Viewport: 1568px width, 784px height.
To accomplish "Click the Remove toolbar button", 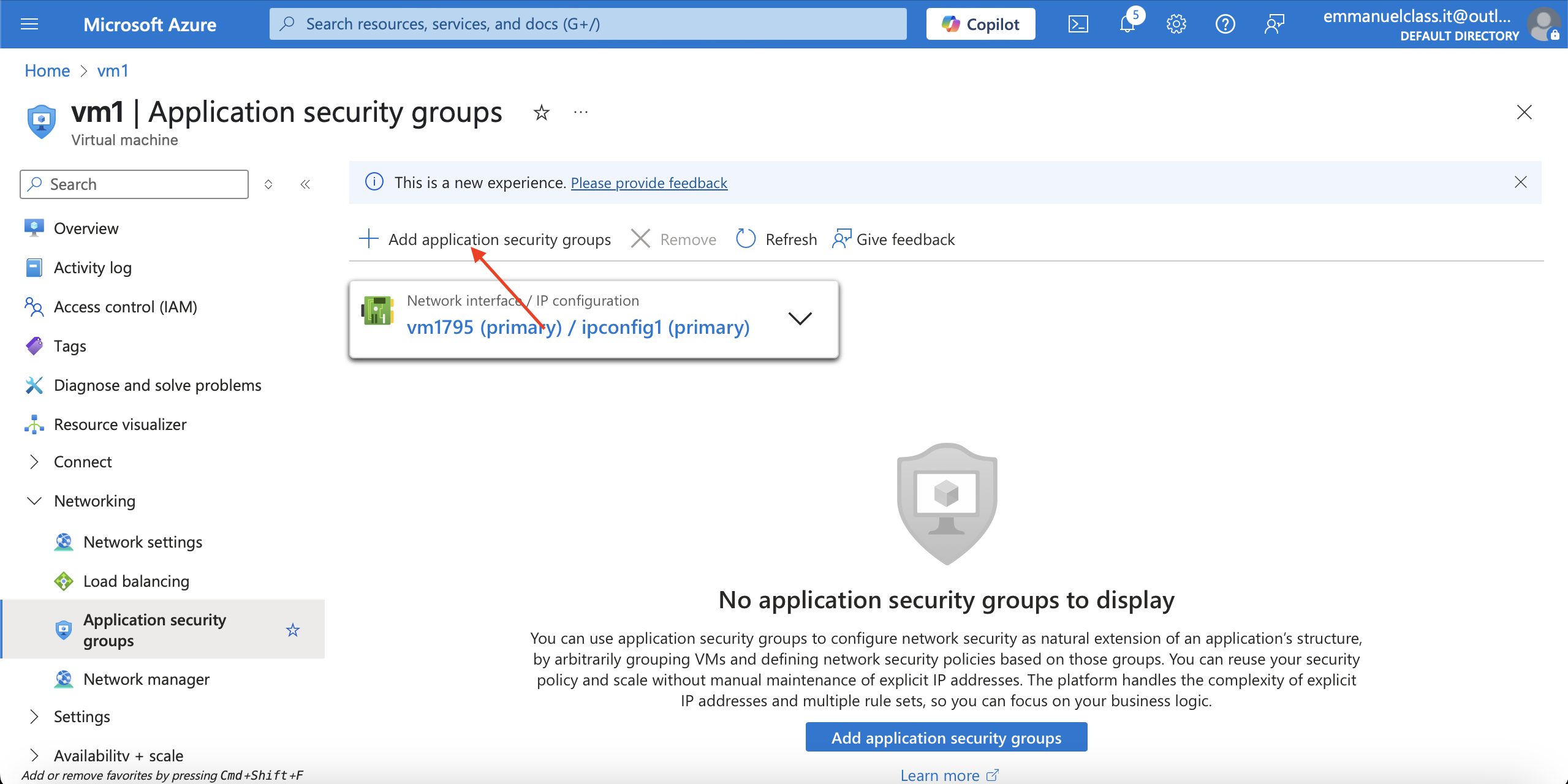I will [x=673, y=239].
